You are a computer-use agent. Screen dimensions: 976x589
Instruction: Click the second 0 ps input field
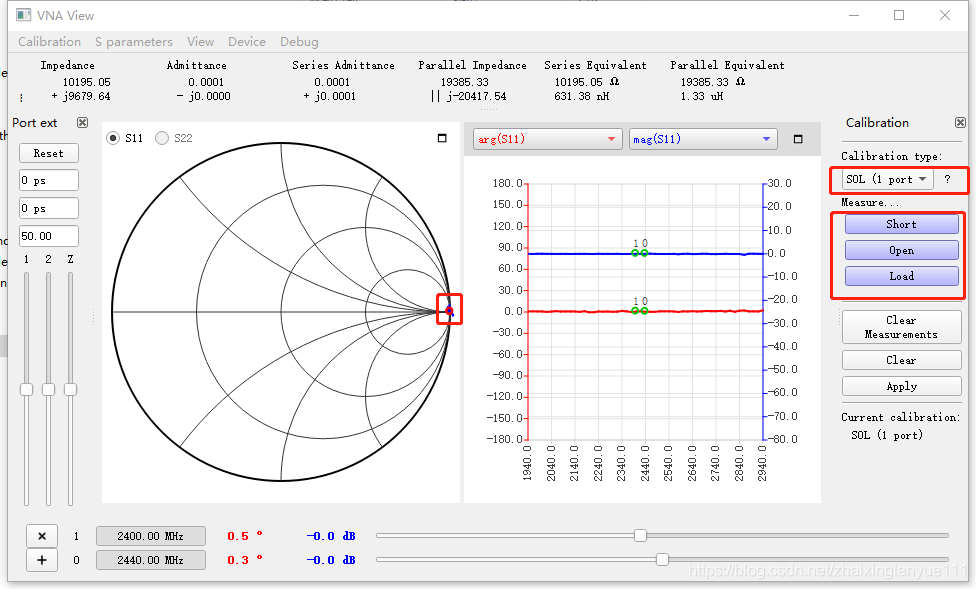(x=49, y=208)
